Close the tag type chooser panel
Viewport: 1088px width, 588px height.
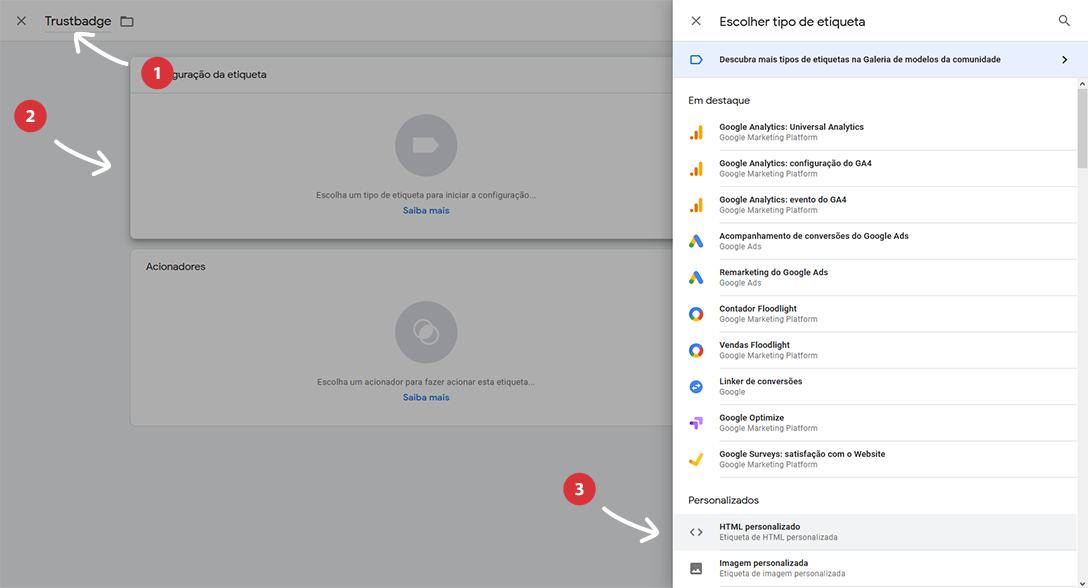[696, 21]
